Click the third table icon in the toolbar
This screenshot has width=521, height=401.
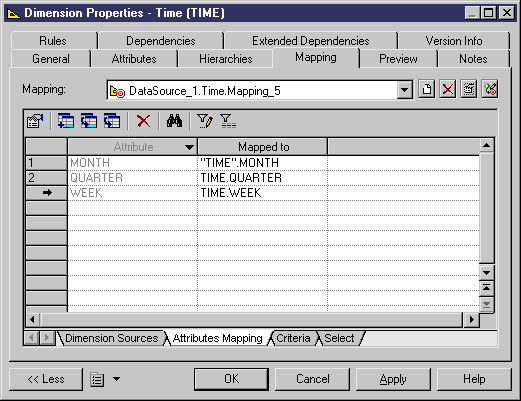coord(112,121)
